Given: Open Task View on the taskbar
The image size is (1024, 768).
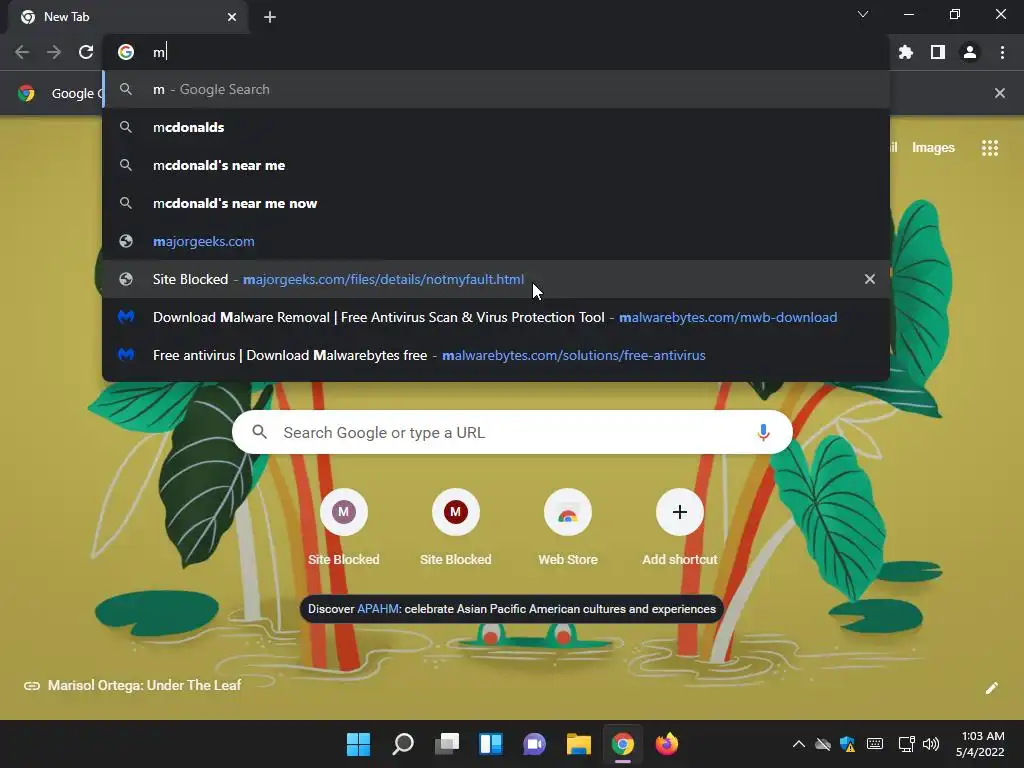Looking at the screenshot, I should (x=447, y=744).
